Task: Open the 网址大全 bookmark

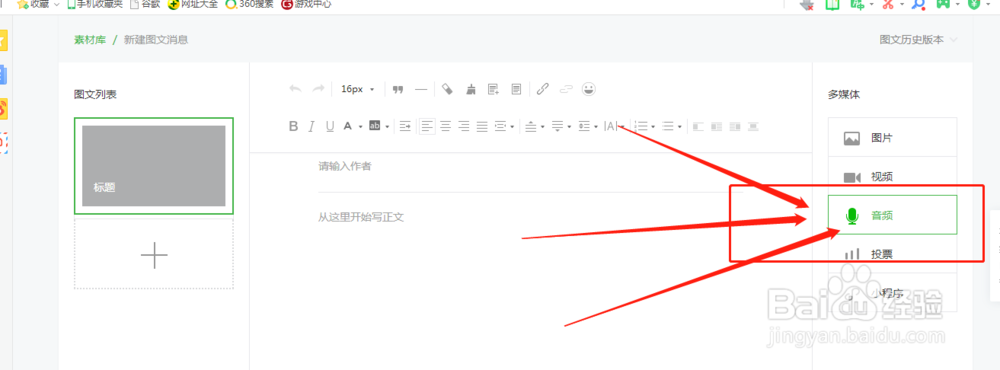Action: pos(193,4)
